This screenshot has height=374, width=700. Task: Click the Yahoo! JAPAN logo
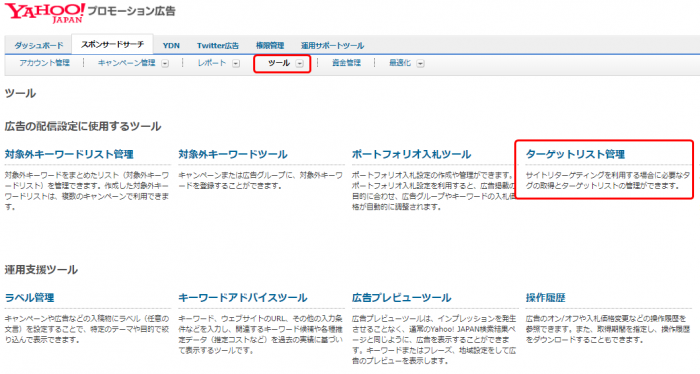click(45, 12)
